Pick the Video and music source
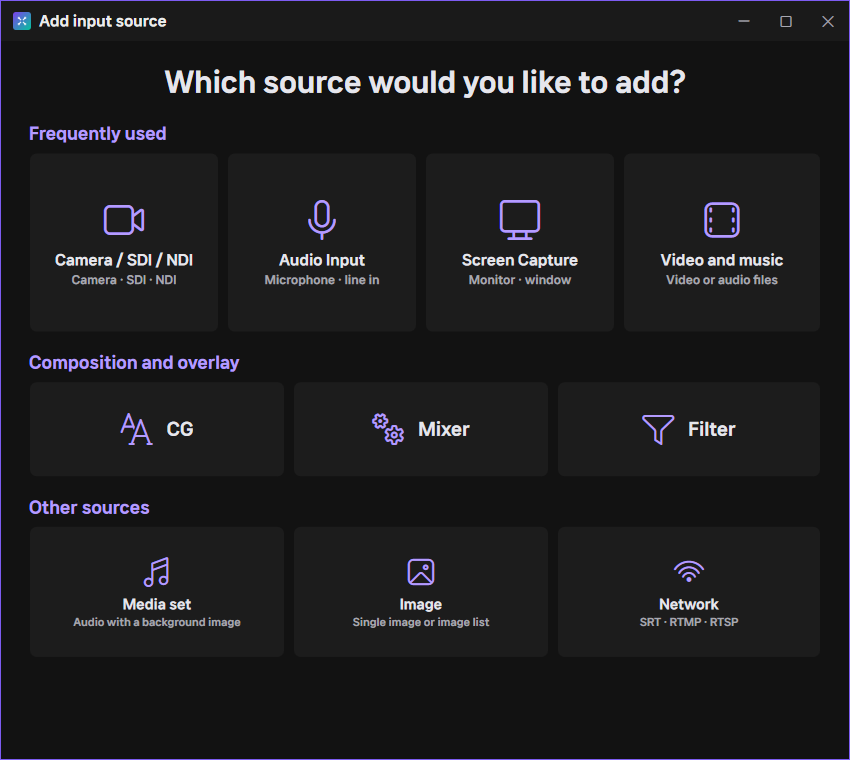Viewport: 850px width, 760px height. tap(722, 242)
